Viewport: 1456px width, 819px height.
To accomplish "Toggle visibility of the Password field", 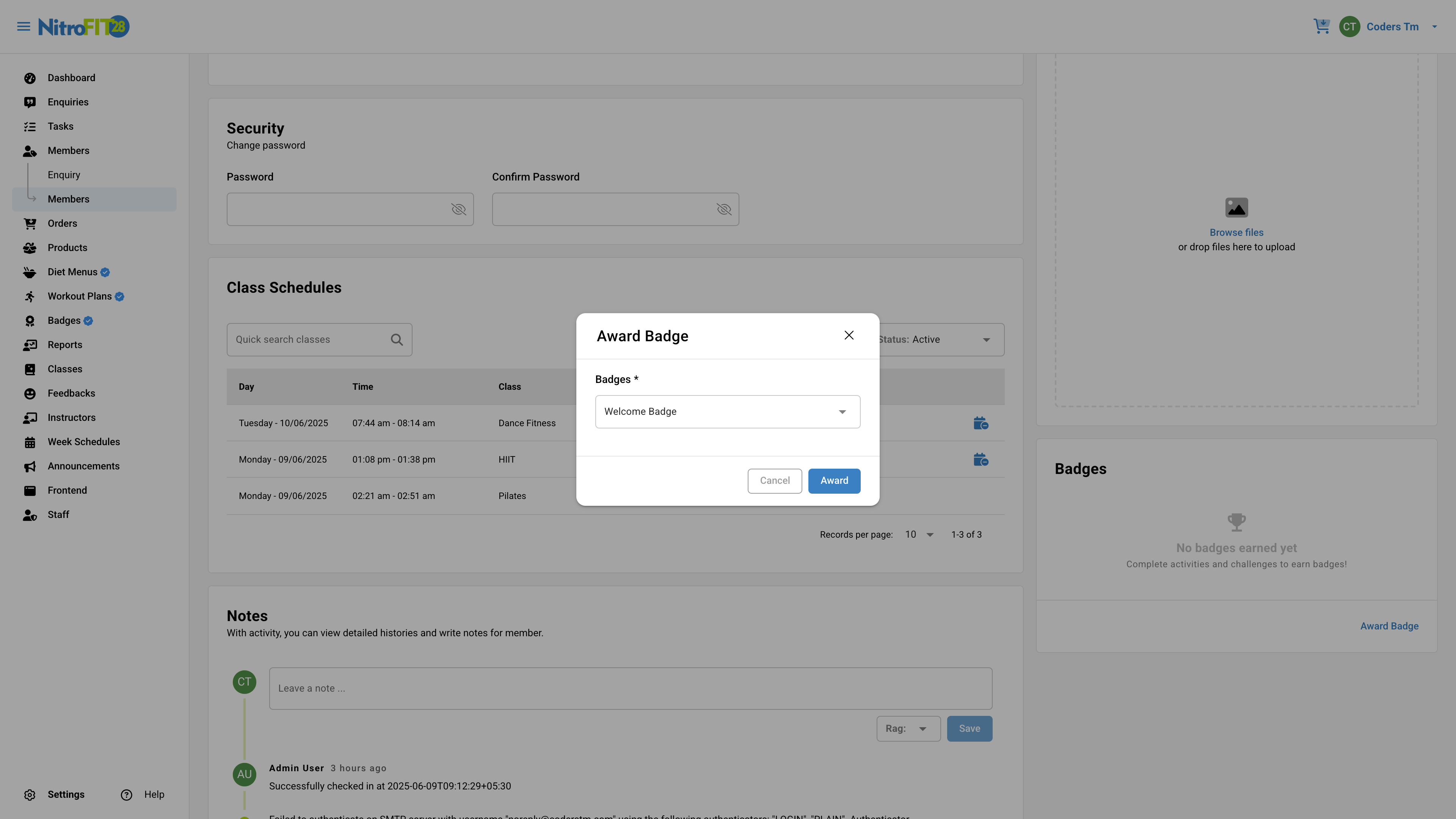I will (x=458, y=209).
